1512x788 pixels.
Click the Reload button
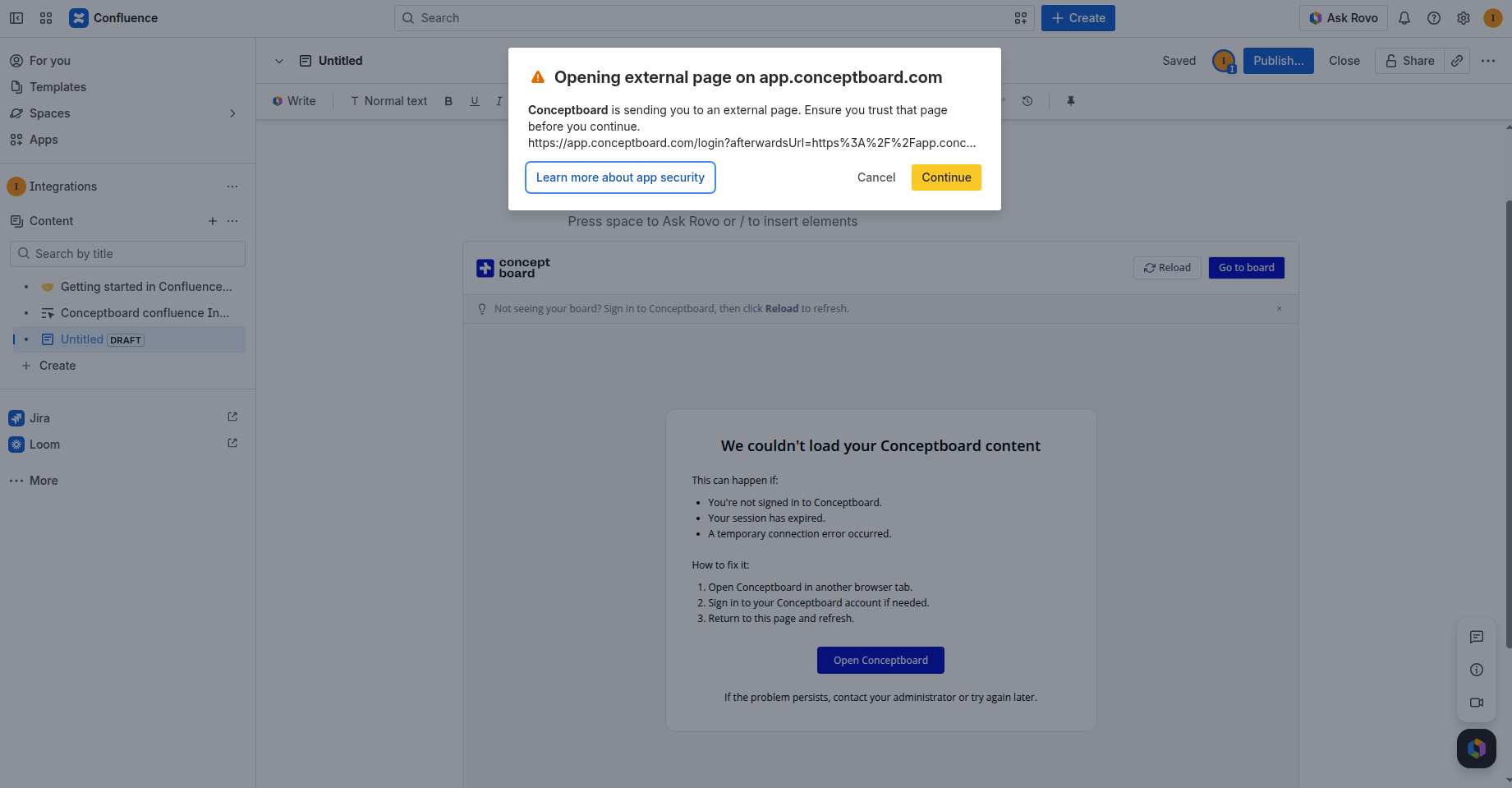(x=1167, y=268)
